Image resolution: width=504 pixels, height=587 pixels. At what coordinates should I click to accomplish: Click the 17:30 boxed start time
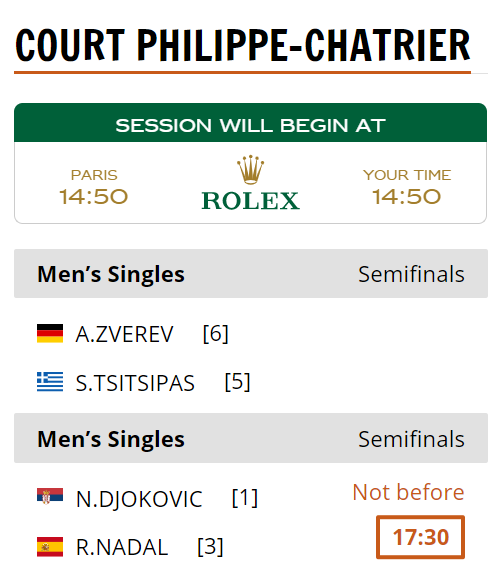pos(420,537)
